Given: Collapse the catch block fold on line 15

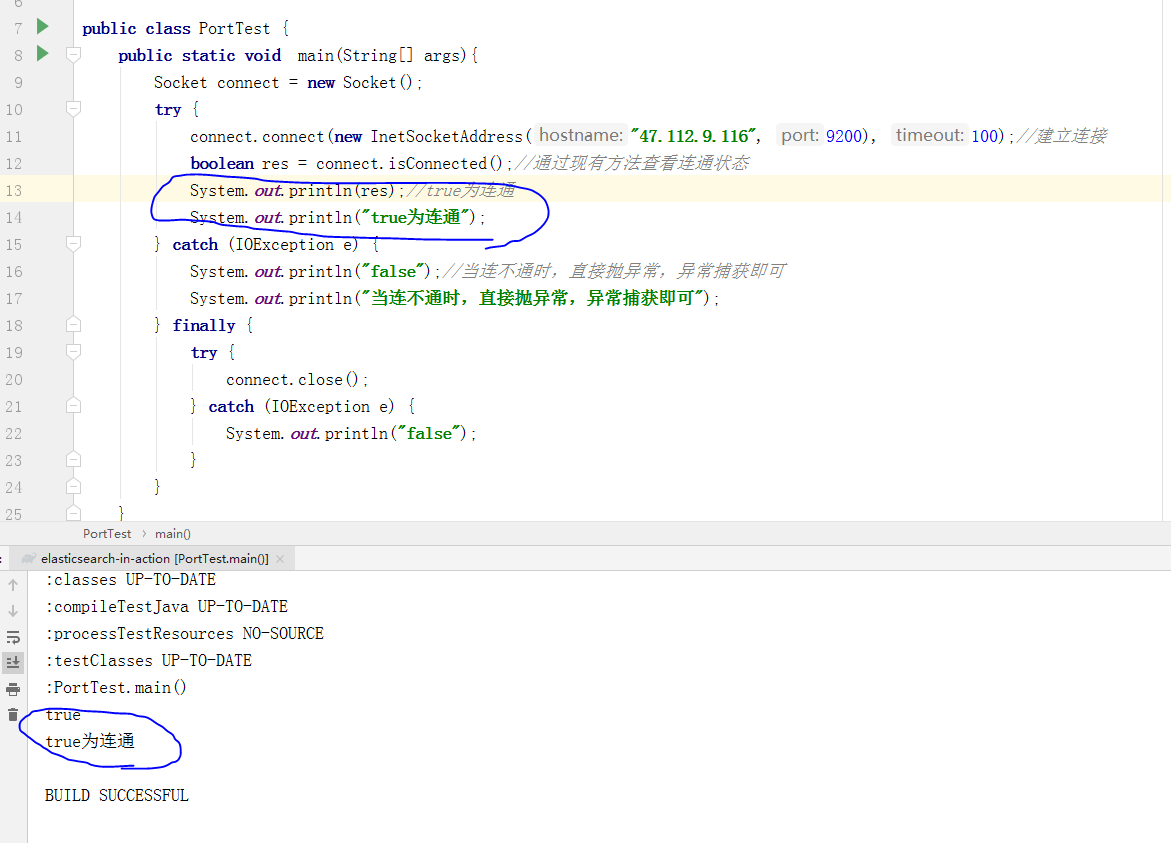Looking at the screenshot, I should [x=73, y=244].
